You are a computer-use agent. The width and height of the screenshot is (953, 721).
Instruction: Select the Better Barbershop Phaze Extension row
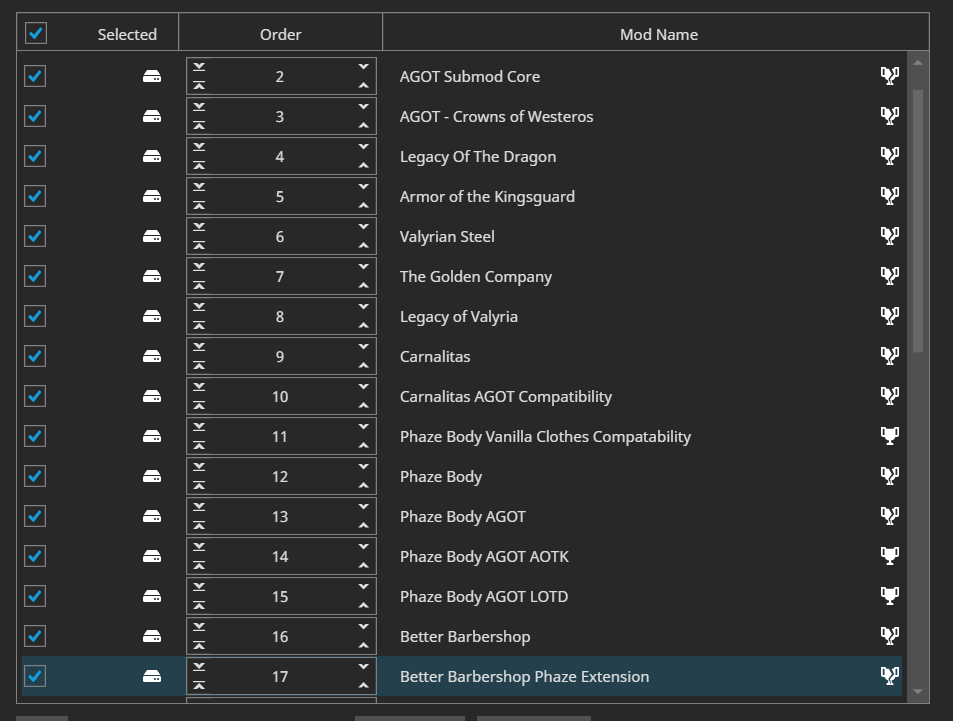click(462, 676)
